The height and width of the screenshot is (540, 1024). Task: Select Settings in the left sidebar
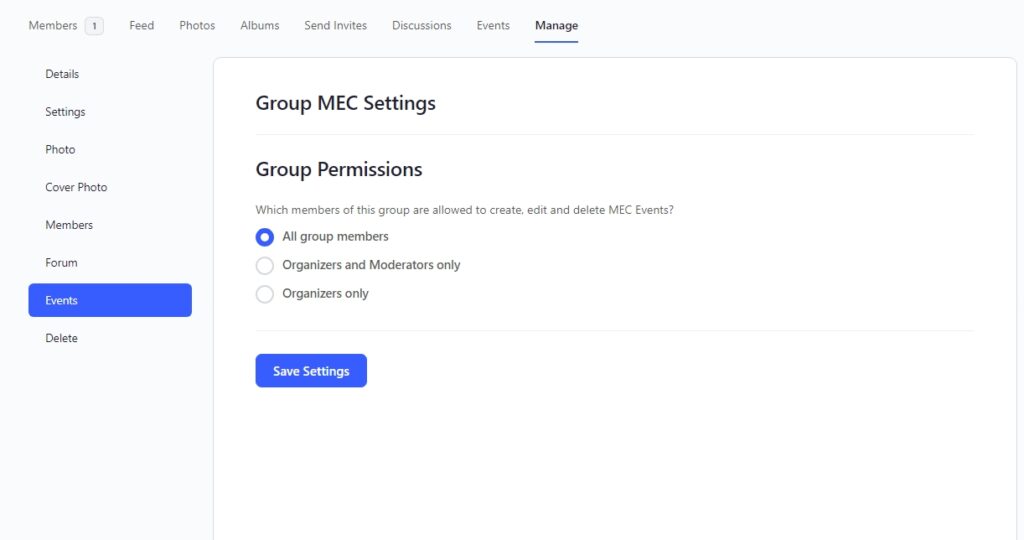click(65, 112)
